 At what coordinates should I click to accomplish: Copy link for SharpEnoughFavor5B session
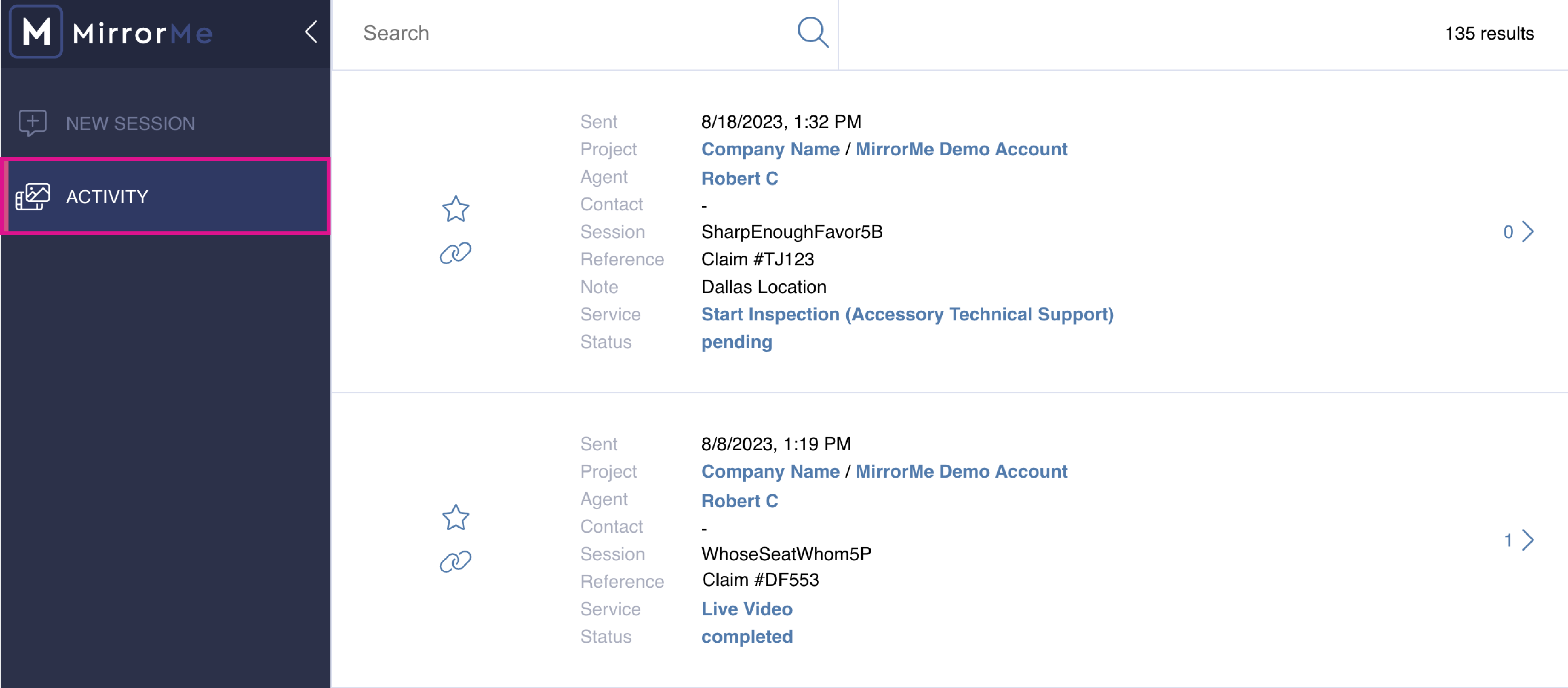tap(455, 253)
